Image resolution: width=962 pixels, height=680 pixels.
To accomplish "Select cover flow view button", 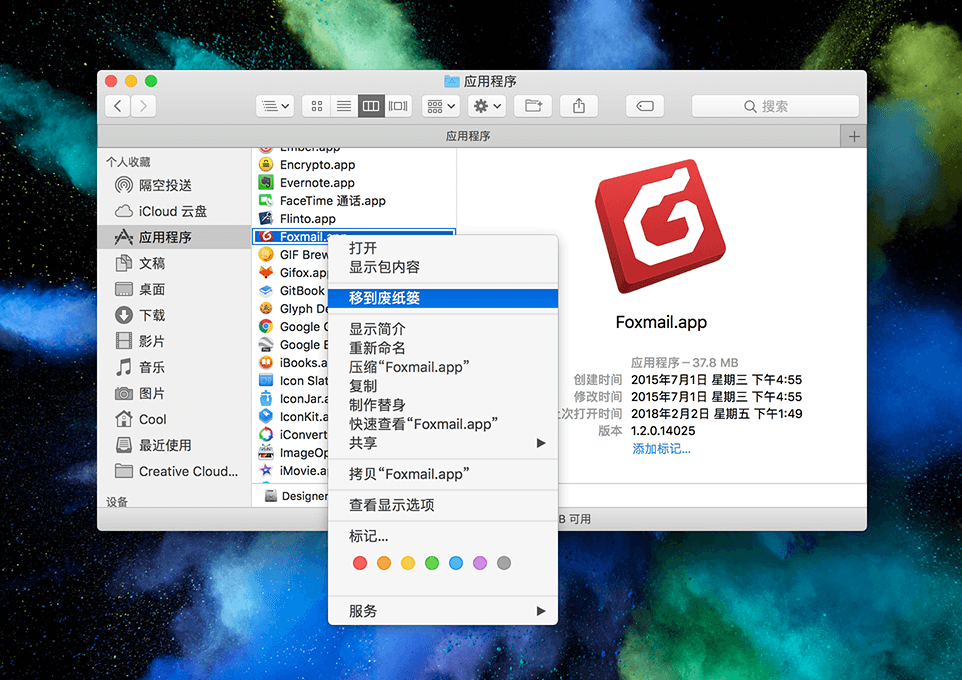I will coord(398,106).
